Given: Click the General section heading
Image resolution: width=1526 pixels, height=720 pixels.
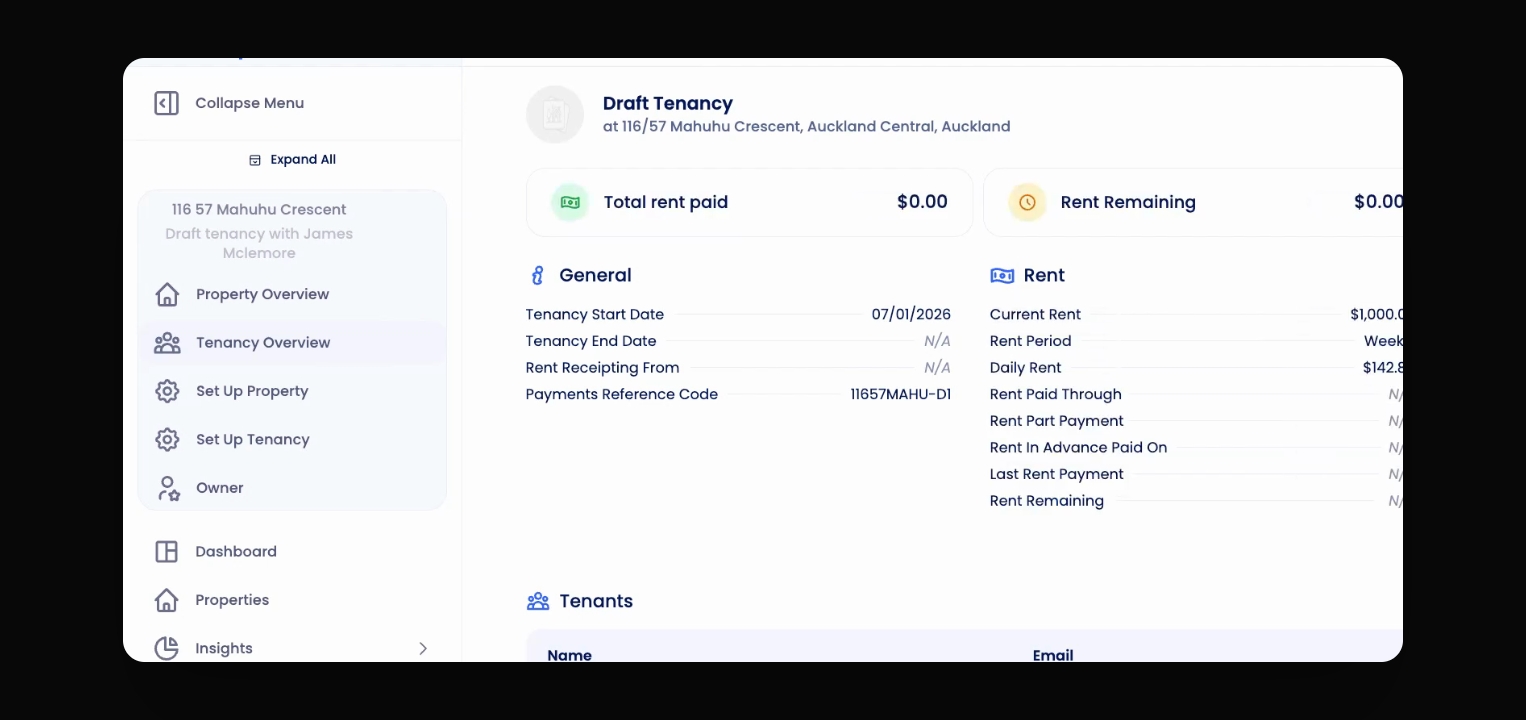Looking at the screenshot, I should tap(595, 276).
